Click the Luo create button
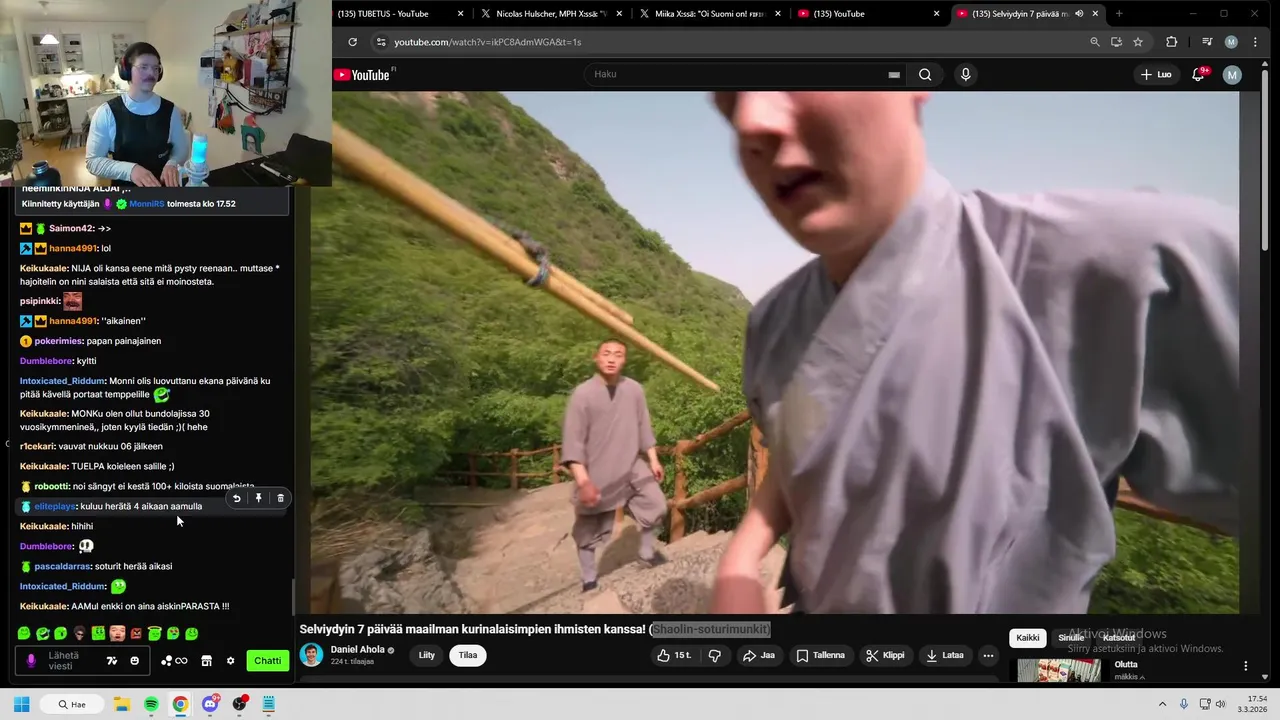Image resolution: width=1280 pixels, height=720 pixels. [1156, 74]
